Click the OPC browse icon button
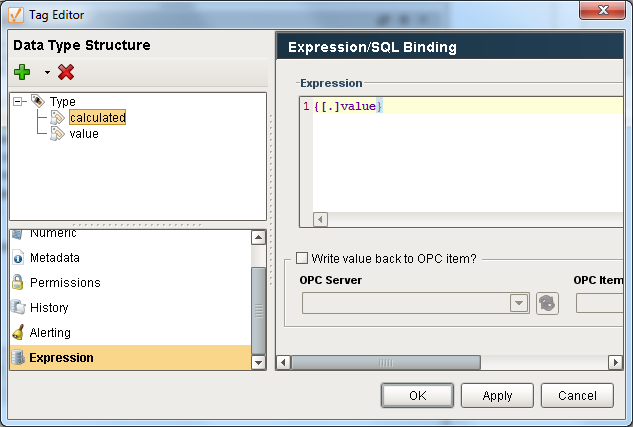 [x=547, y=304]
